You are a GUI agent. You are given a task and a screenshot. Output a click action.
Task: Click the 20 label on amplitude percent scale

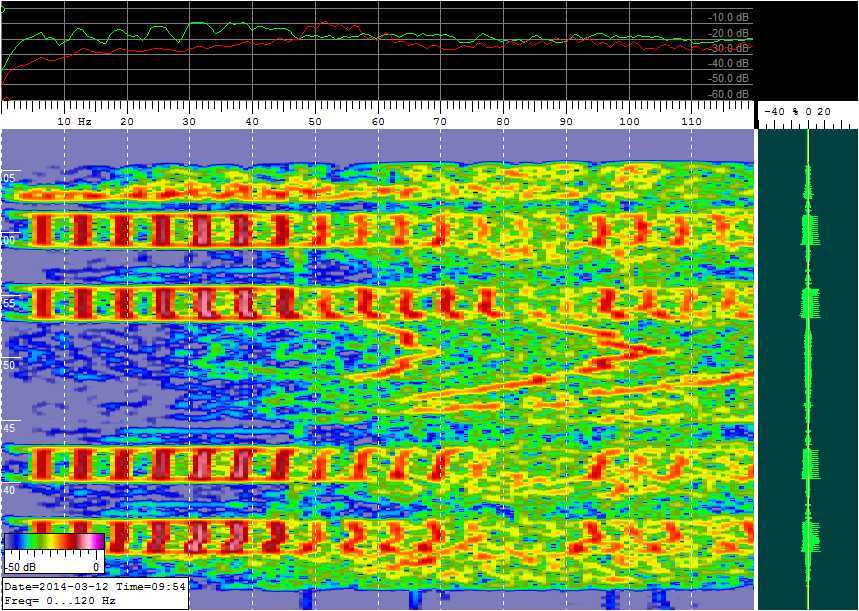click(x=823, y=111)
